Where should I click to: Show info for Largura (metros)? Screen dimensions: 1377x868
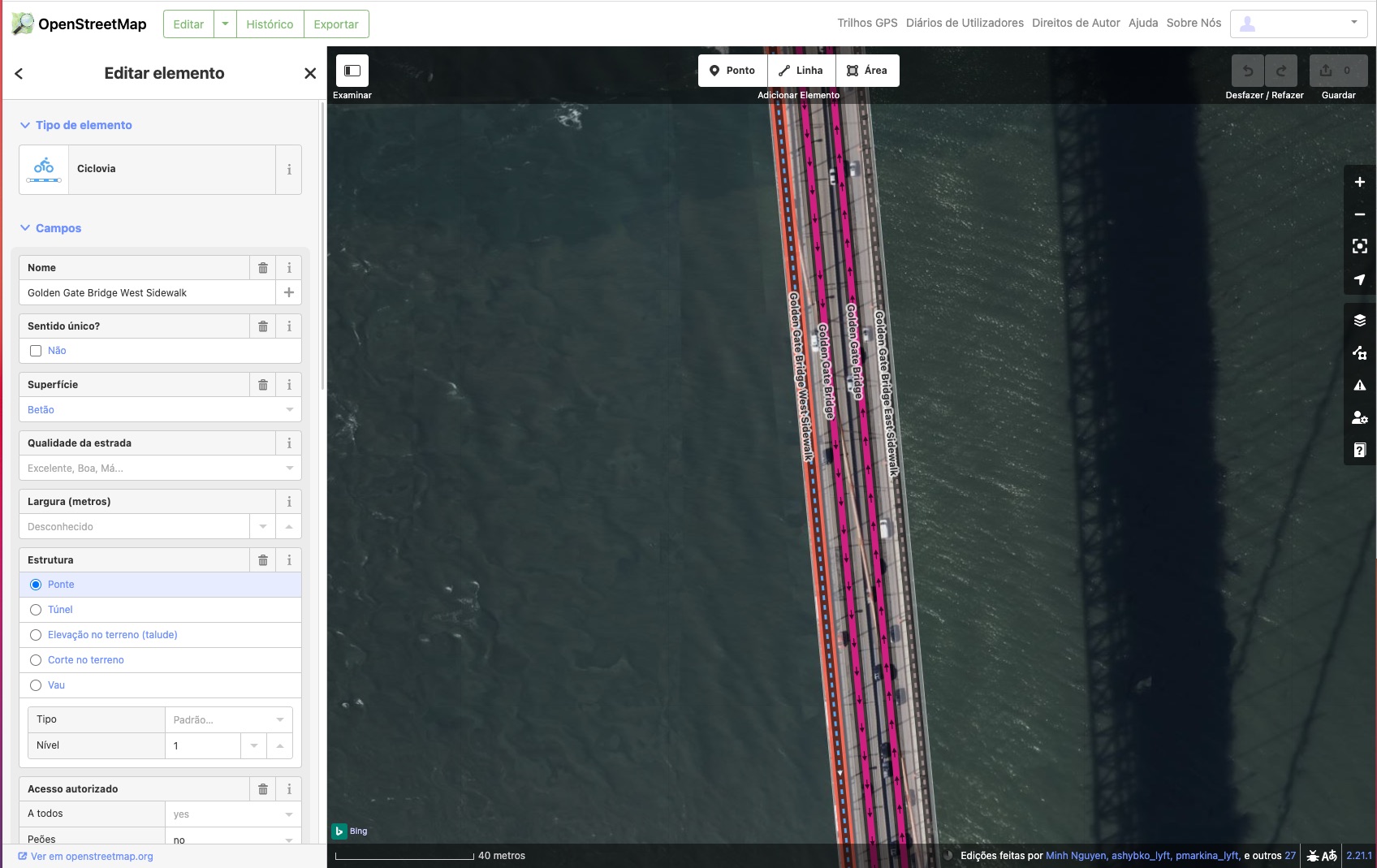click(x=289, y=502)
